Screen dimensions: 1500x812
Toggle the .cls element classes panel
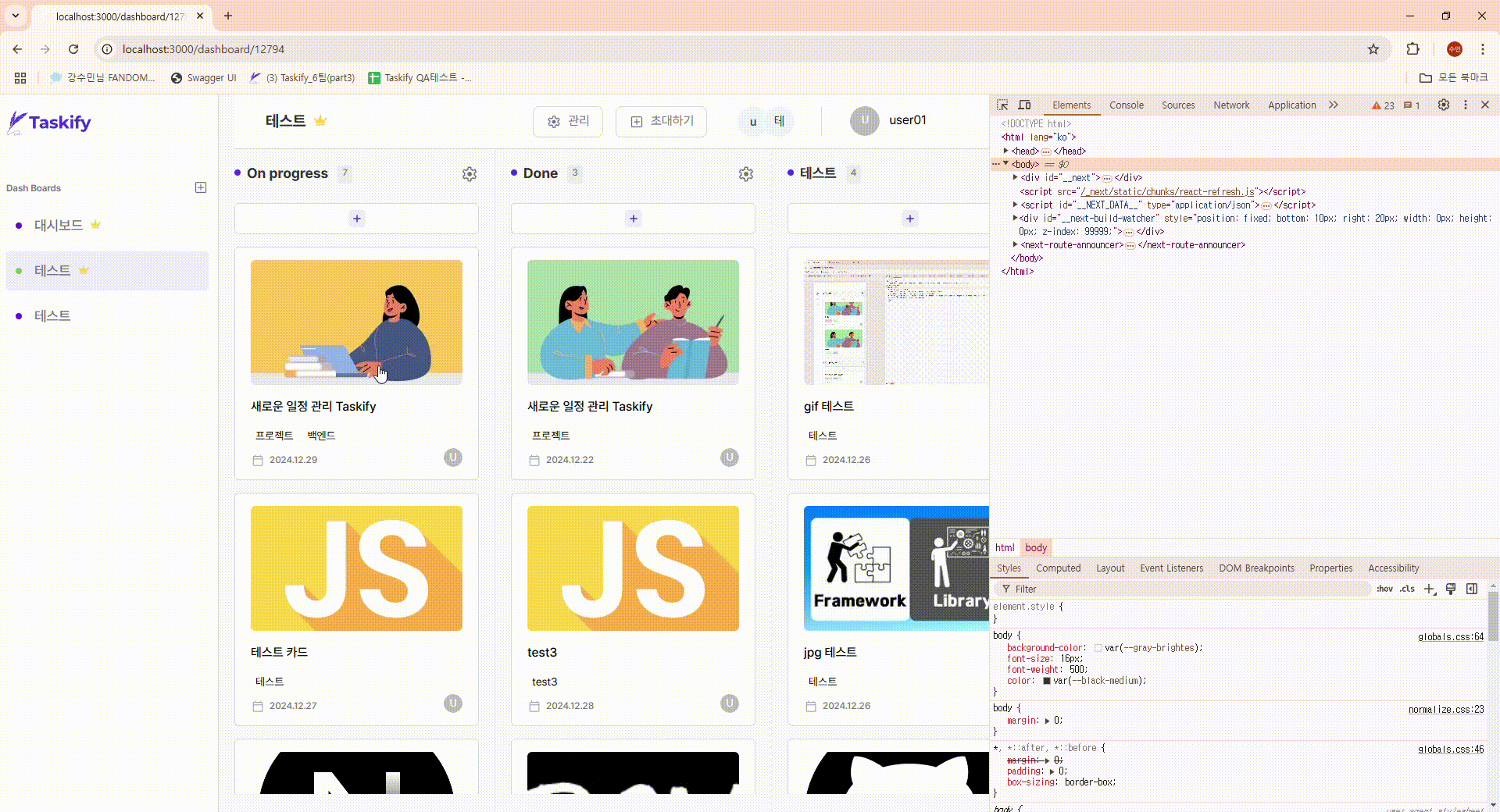(x=1407, y=589)
